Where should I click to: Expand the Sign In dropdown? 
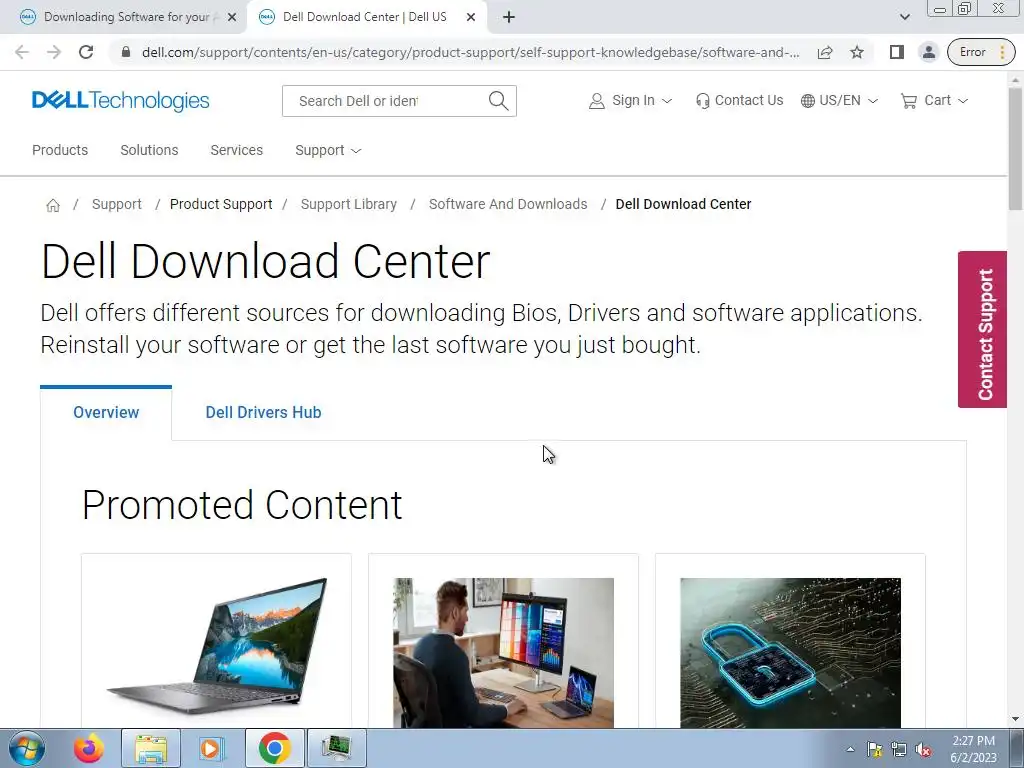[x=630, y=101]
